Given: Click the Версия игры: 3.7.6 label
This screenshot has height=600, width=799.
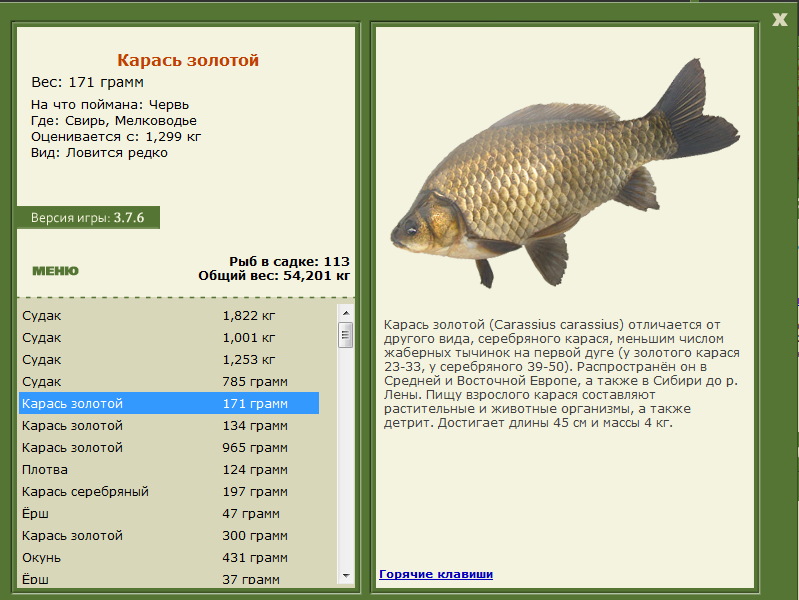Looking at the screenshot, I should pos(88,218).
